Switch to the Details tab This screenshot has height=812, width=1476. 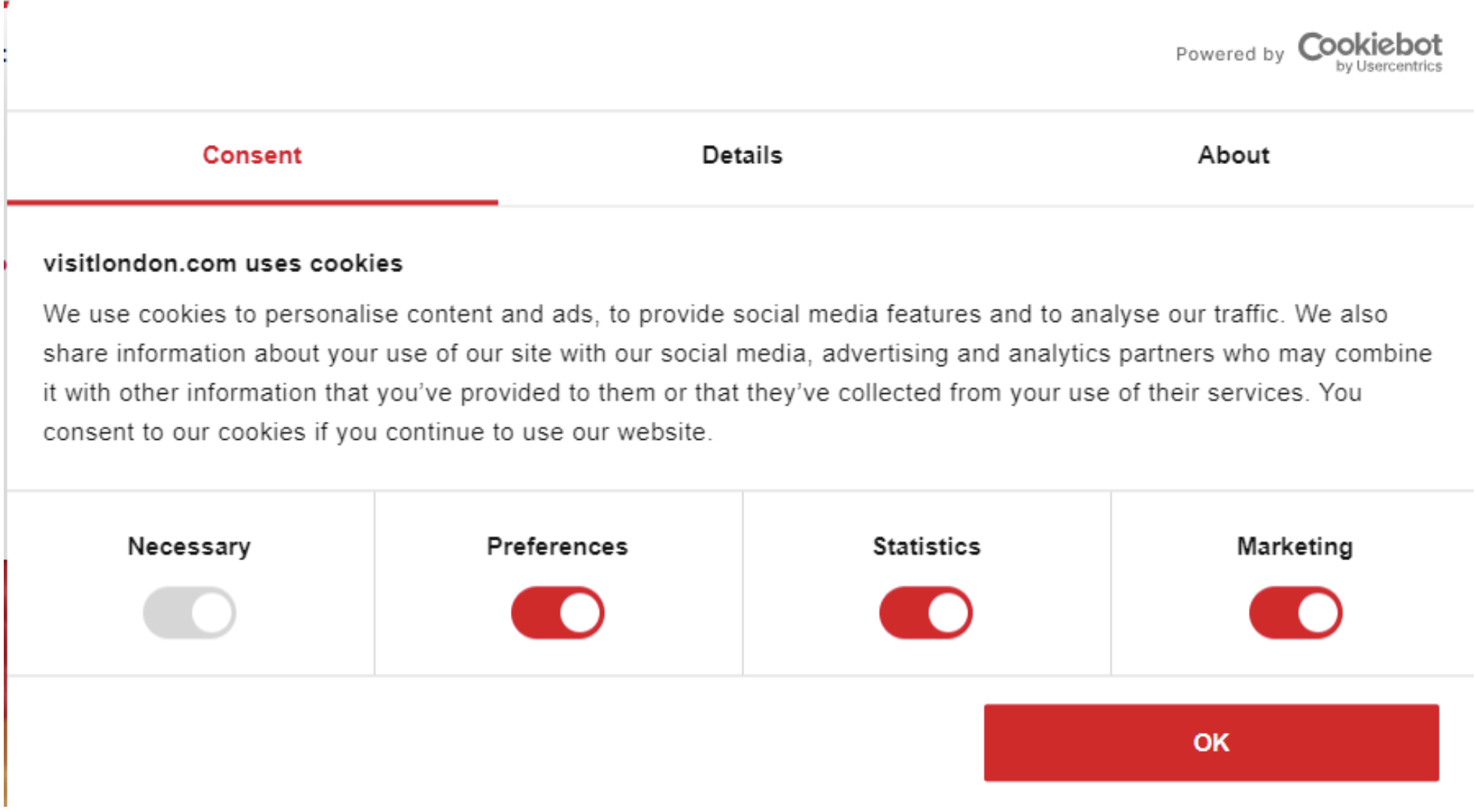click(x=742, y=155)
